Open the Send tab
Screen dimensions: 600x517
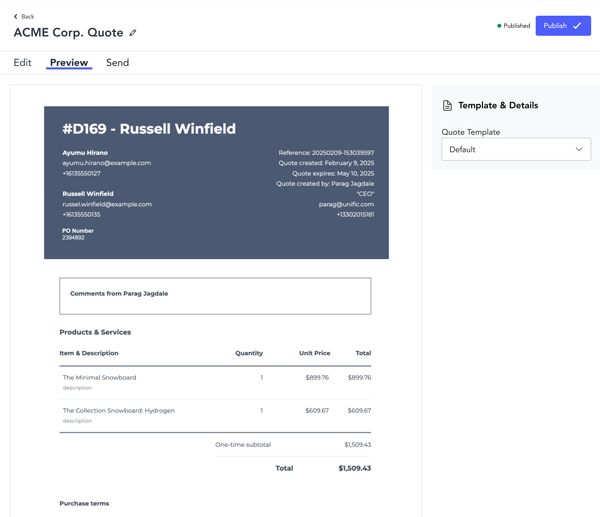pyautogui.click(x=117, y=63)
